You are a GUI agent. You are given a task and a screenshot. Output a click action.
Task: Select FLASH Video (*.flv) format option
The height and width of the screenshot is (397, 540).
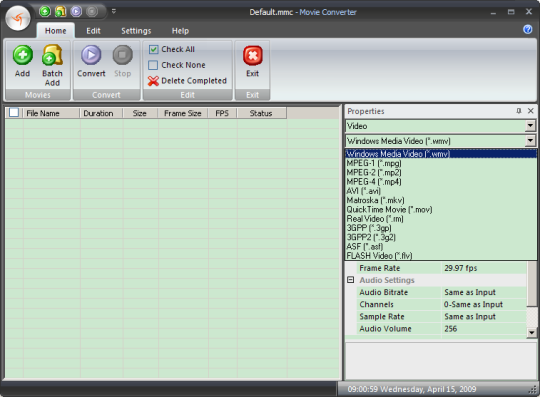pyautogui.click(x=379, y=256)
